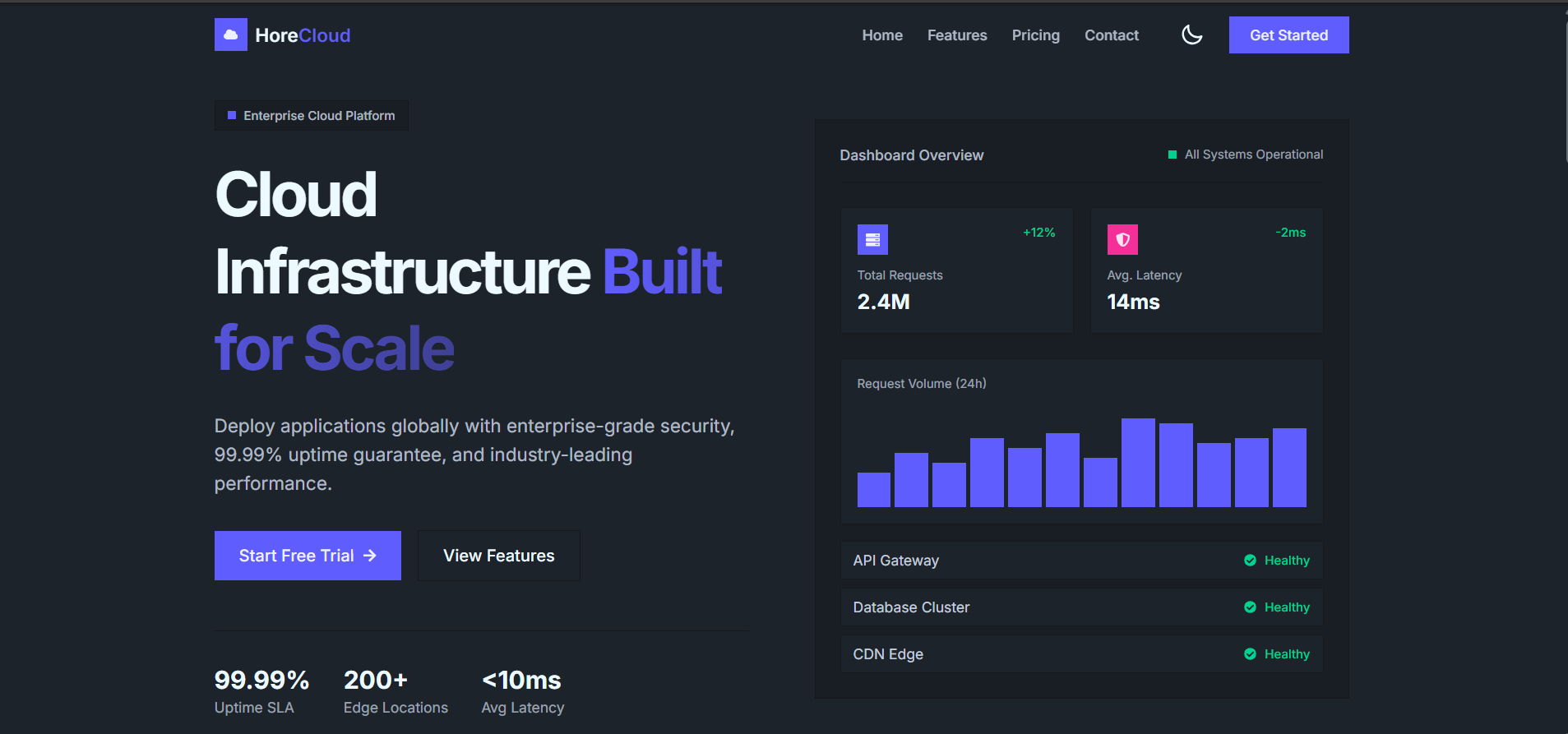Select the Database Cluster status row
Viewport: 1568px width, 734px height.
point(1080,607)
